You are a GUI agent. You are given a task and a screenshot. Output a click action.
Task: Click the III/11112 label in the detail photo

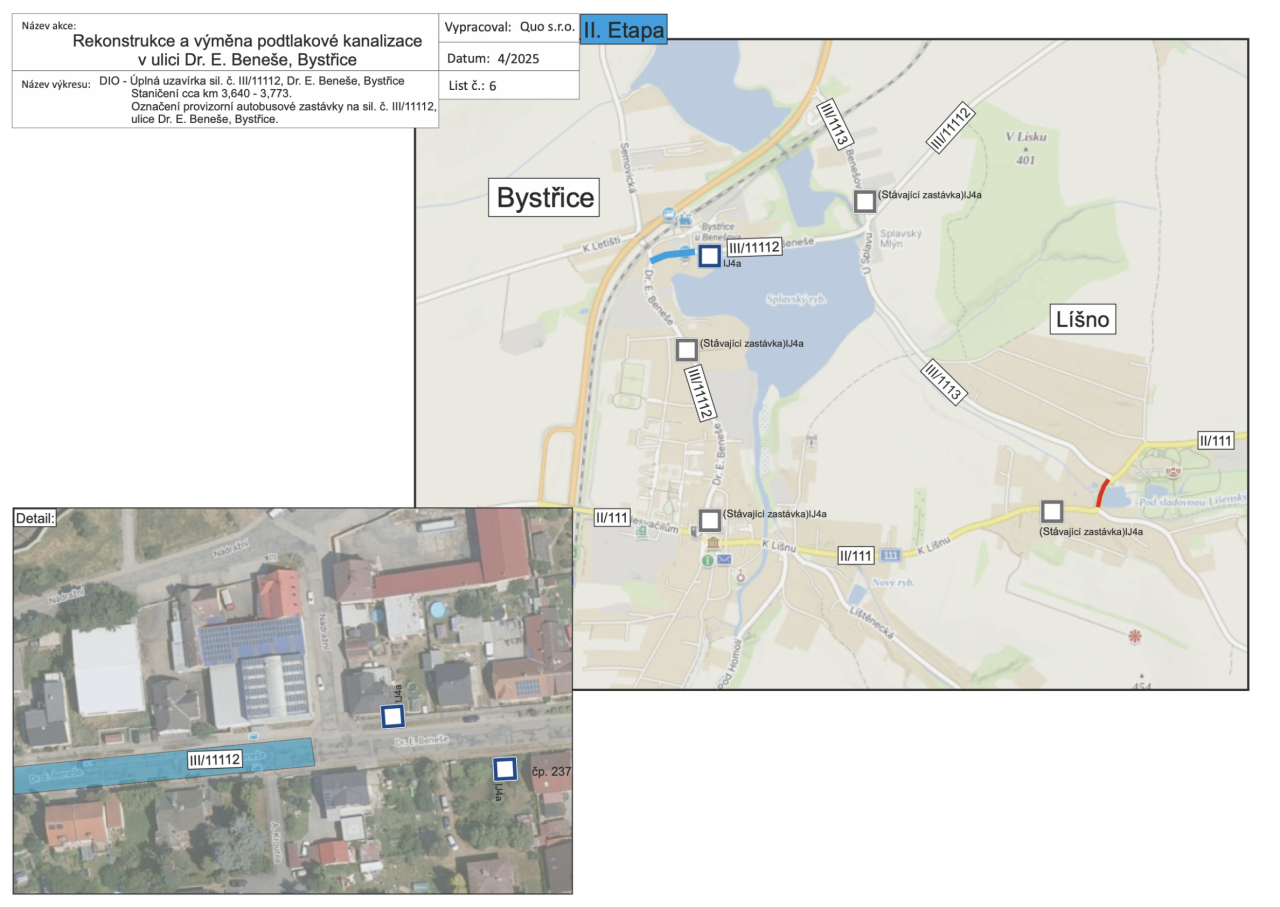pos(215,760)
